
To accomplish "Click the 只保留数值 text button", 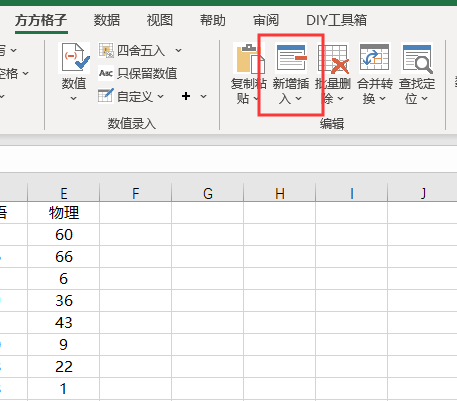I will click(147, 73).
